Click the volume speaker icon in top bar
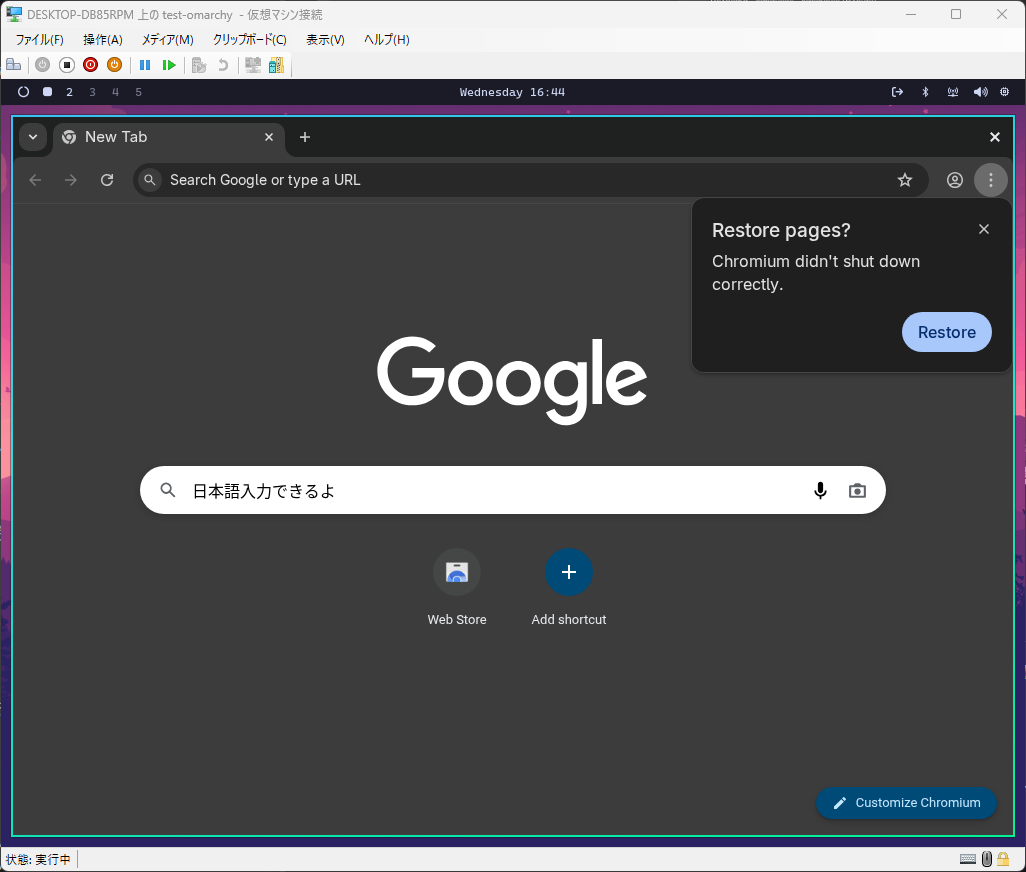 (x=980, y=92)
